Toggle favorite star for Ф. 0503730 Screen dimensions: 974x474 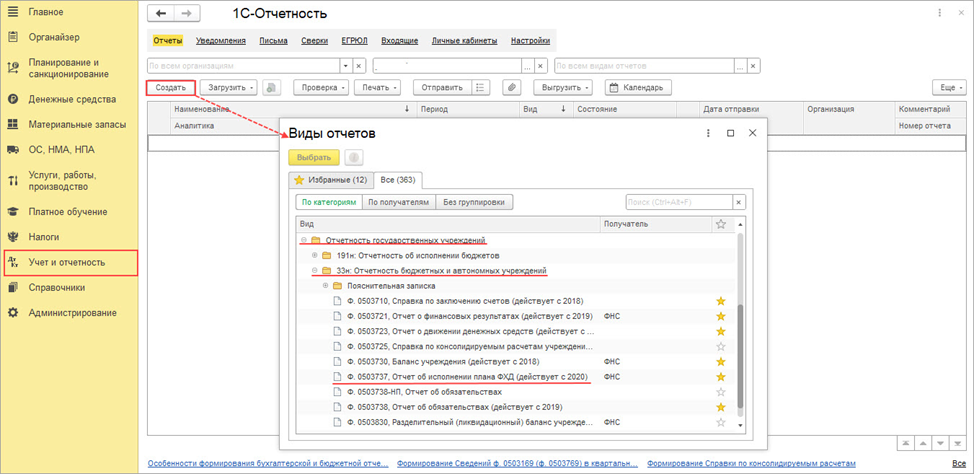click(x=721, y=362)
